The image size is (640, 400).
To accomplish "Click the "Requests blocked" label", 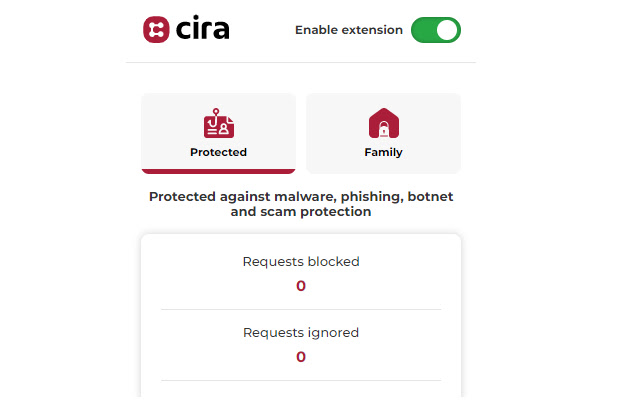I will [301, 262].
